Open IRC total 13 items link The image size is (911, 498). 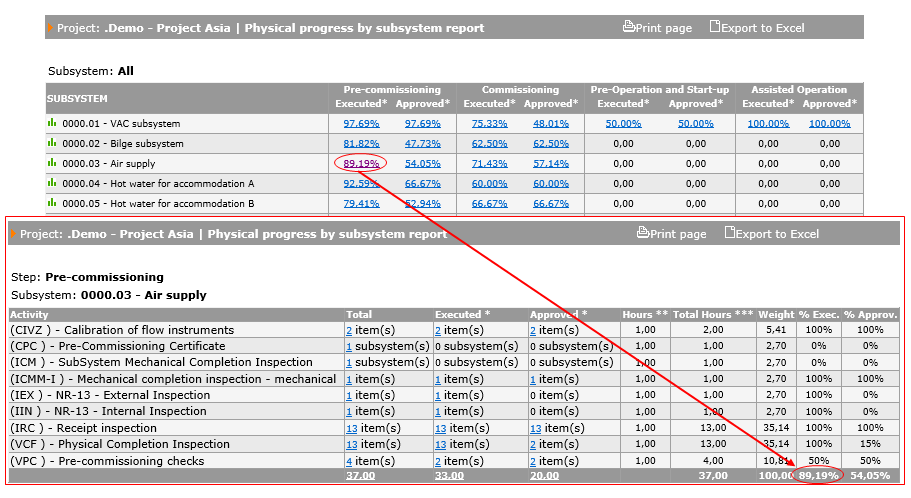pos(352,428)
